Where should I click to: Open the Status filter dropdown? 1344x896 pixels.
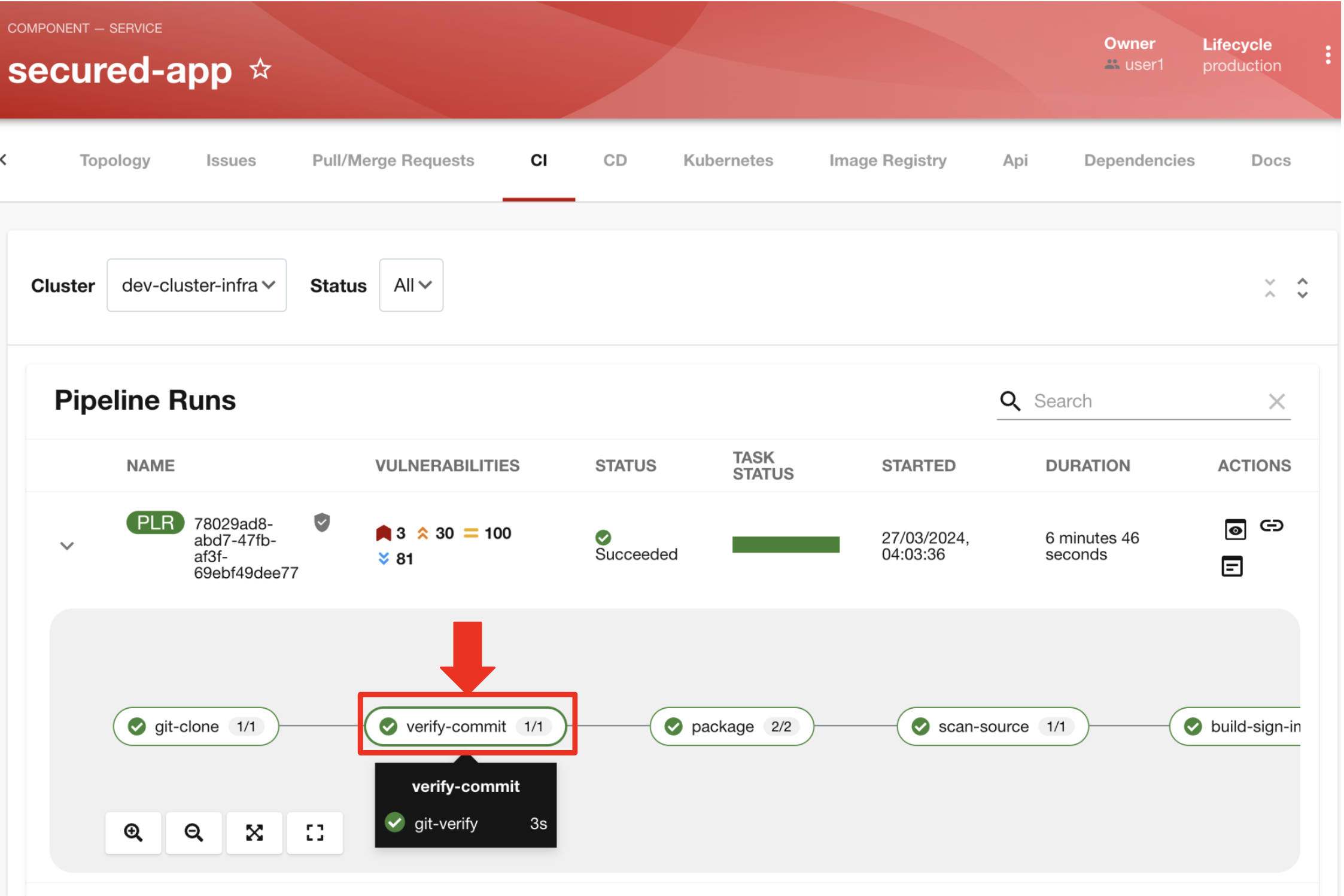[411, 285]
